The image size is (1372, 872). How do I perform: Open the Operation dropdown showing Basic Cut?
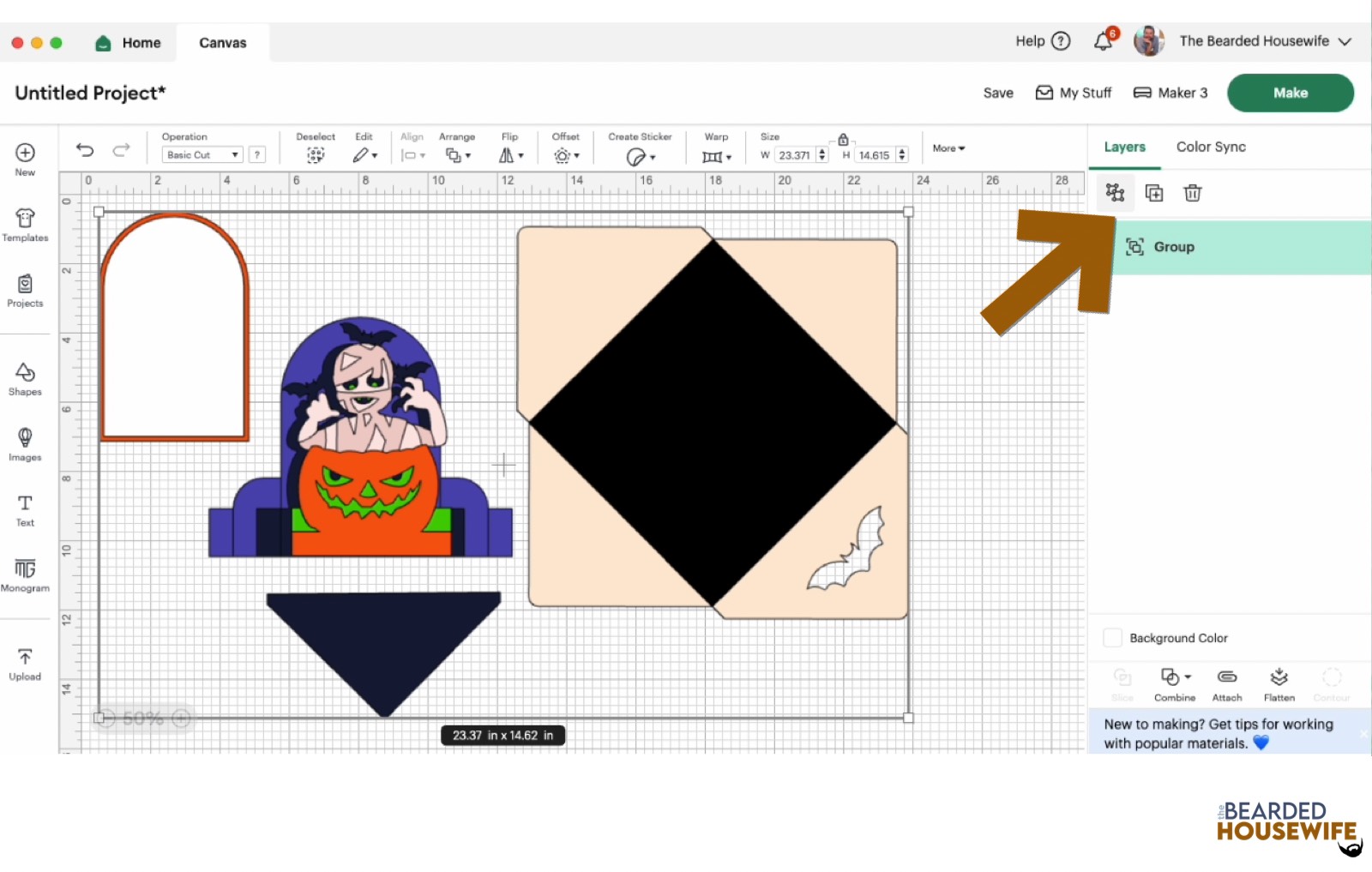202,154
